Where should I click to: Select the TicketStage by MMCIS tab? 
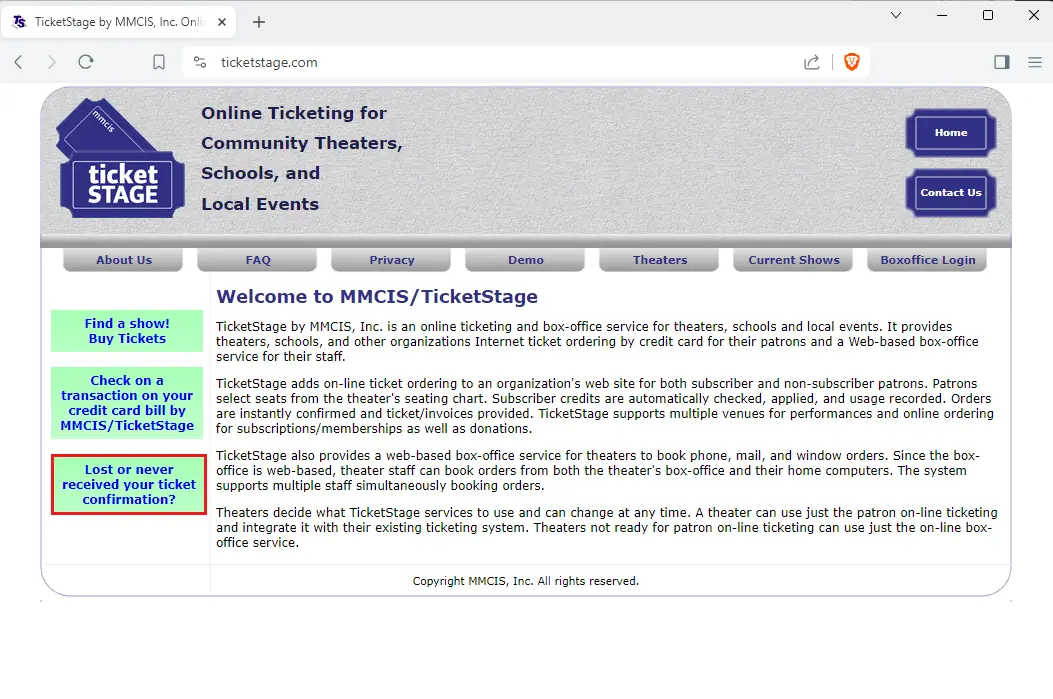coord(118,22)
